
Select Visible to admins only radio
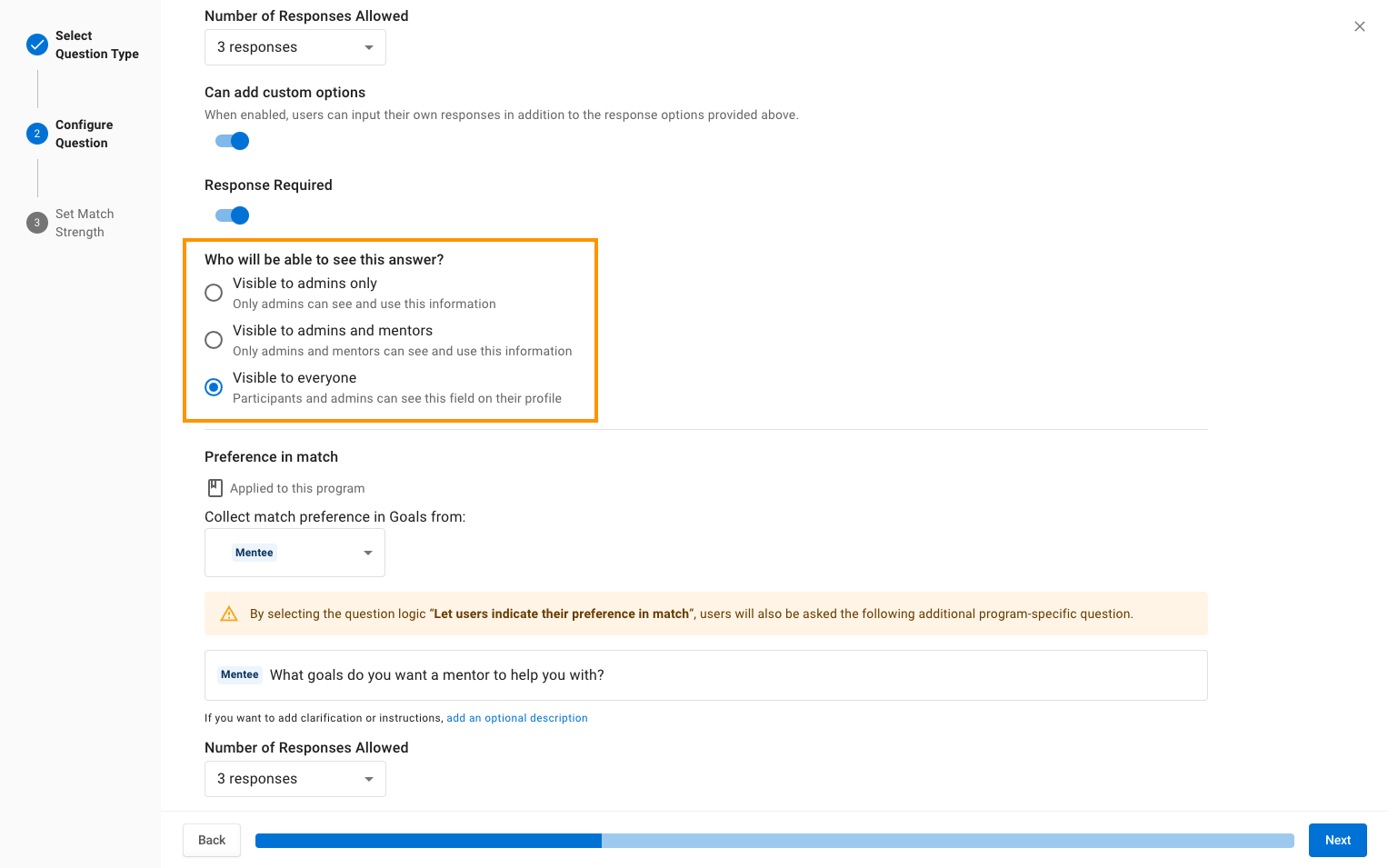(x=214, y=293)
